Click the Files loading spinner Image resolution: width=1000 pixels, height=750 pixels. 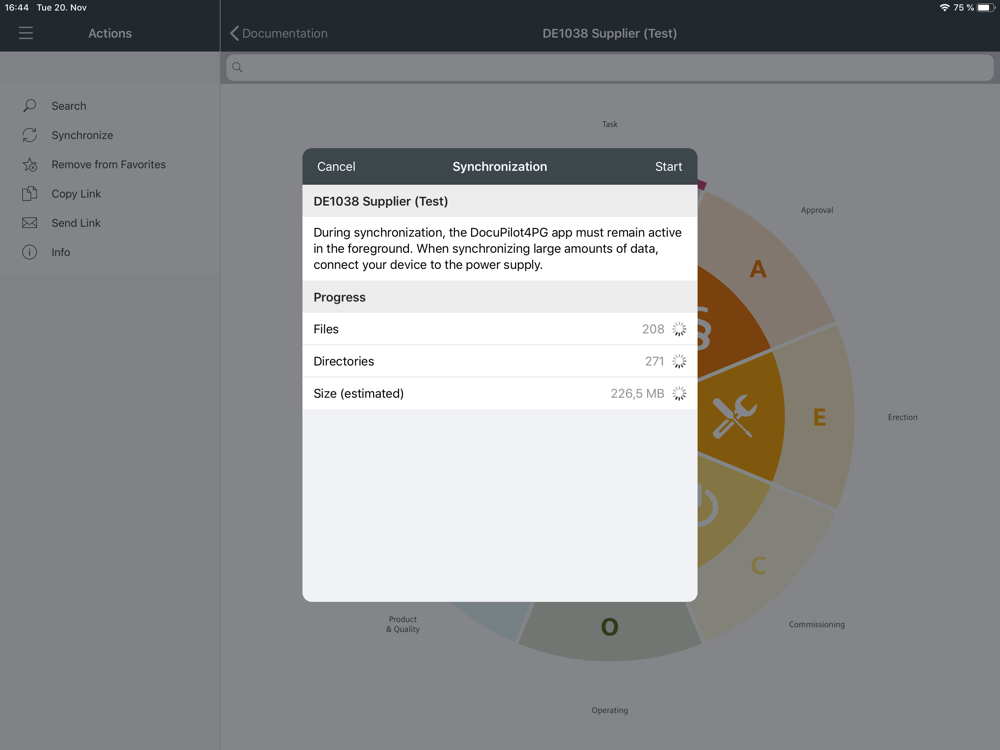[x=679, y=329]
